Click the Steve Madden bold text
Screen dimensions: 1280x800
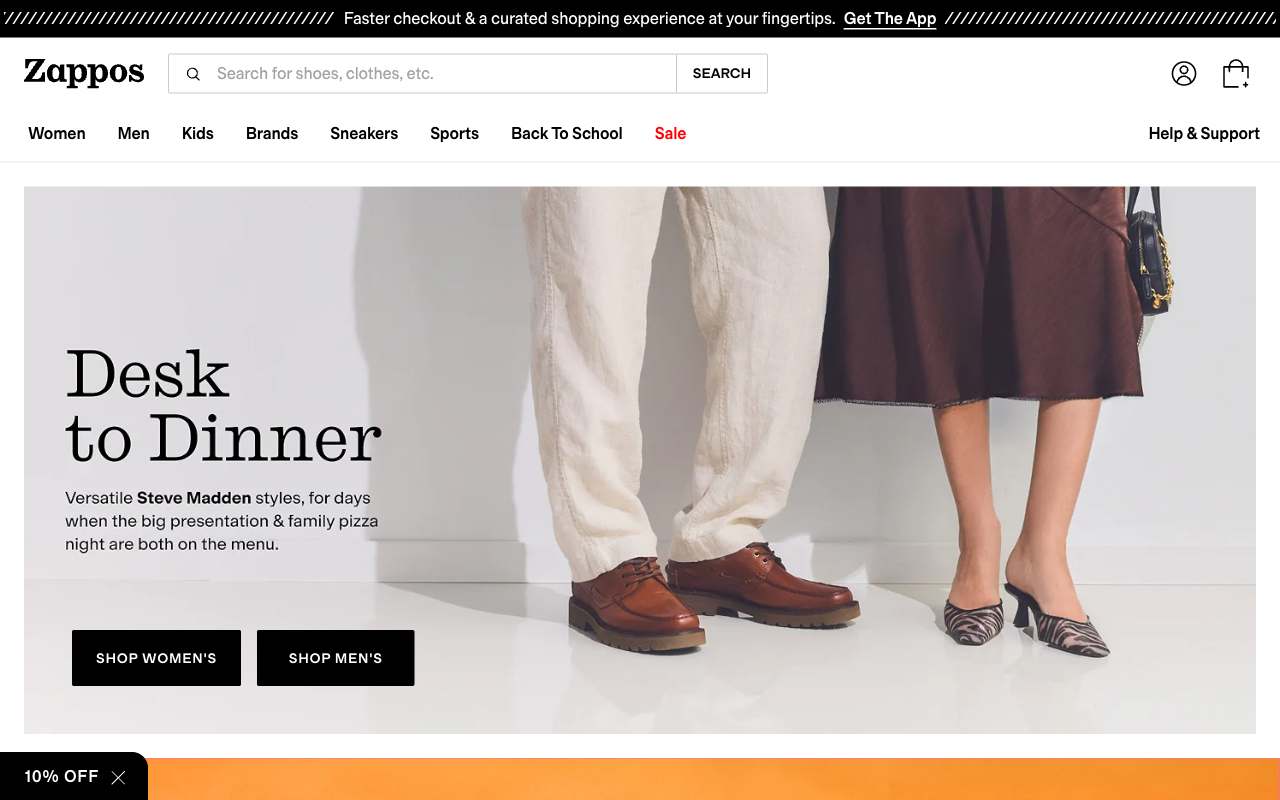(x=194, y=498)
